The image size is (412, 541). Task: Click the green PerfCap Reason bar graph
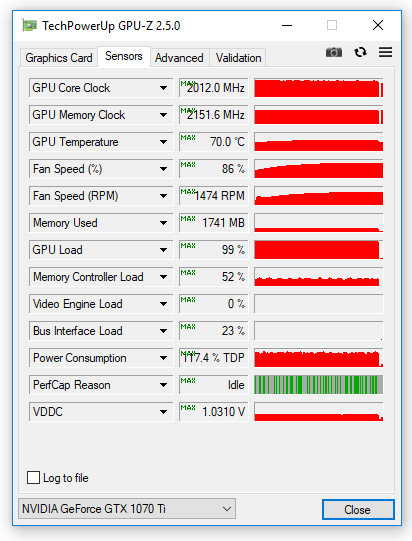click(x=318, y=385)
